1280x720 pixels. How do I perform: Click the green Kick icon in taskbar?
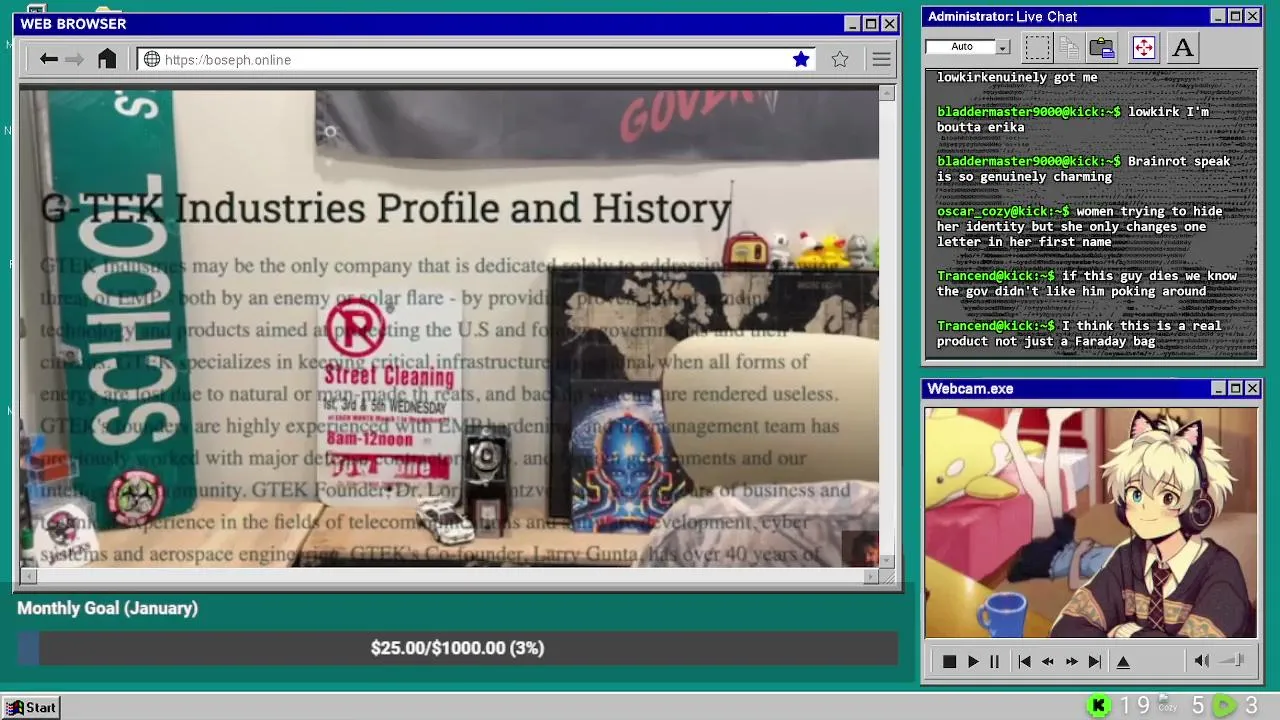[1099, 706]
